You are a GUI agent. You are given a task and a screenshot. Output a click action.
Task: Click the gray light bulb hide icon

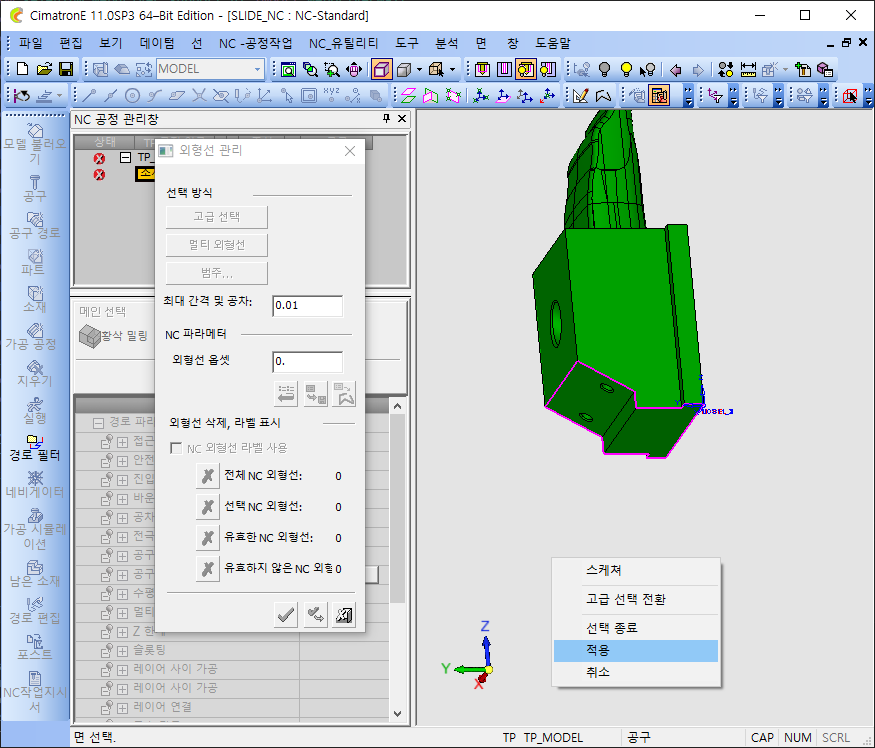tap(604, 69)
